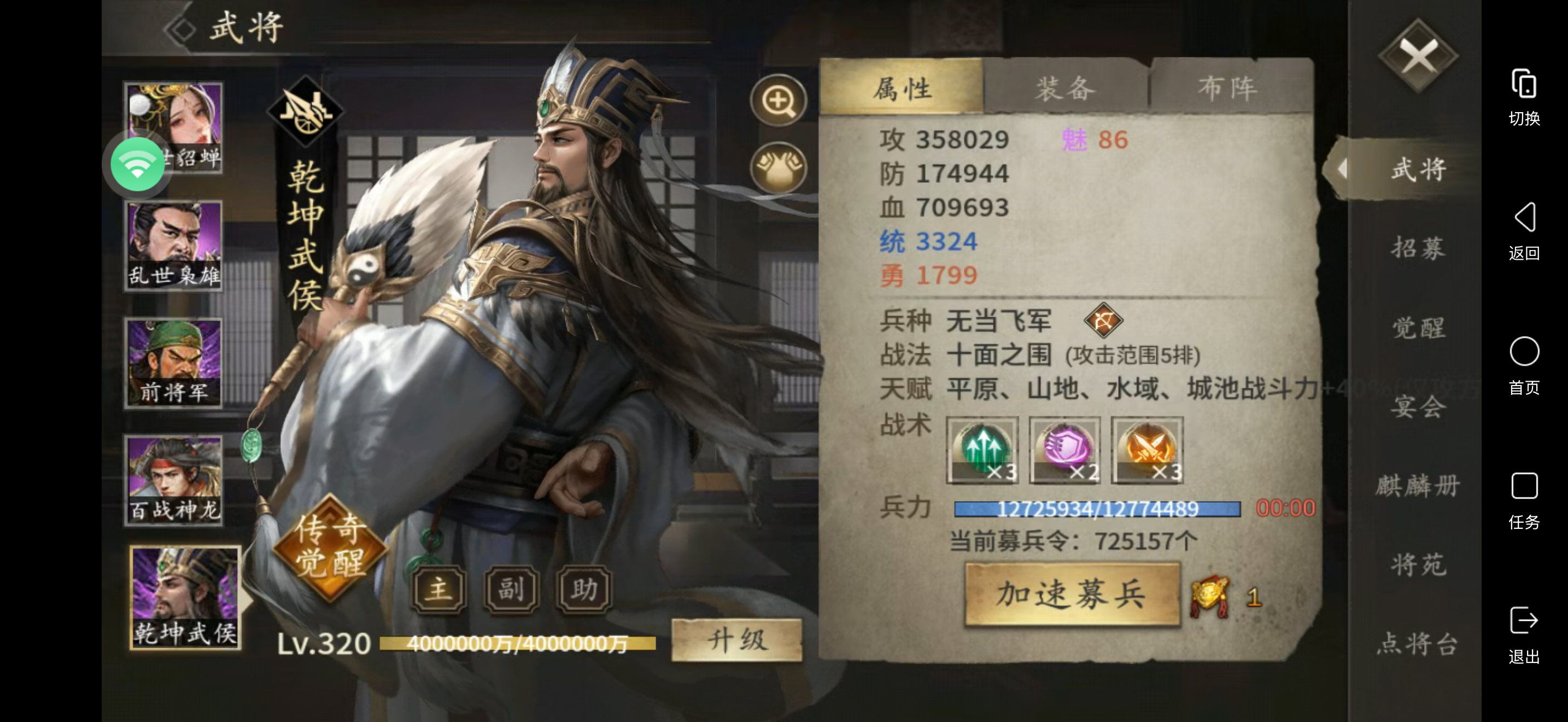The height and width of the screenshot is (722, 1568).
Task: Switch to the 装备 tab
Action: (x=1066, y=87)
